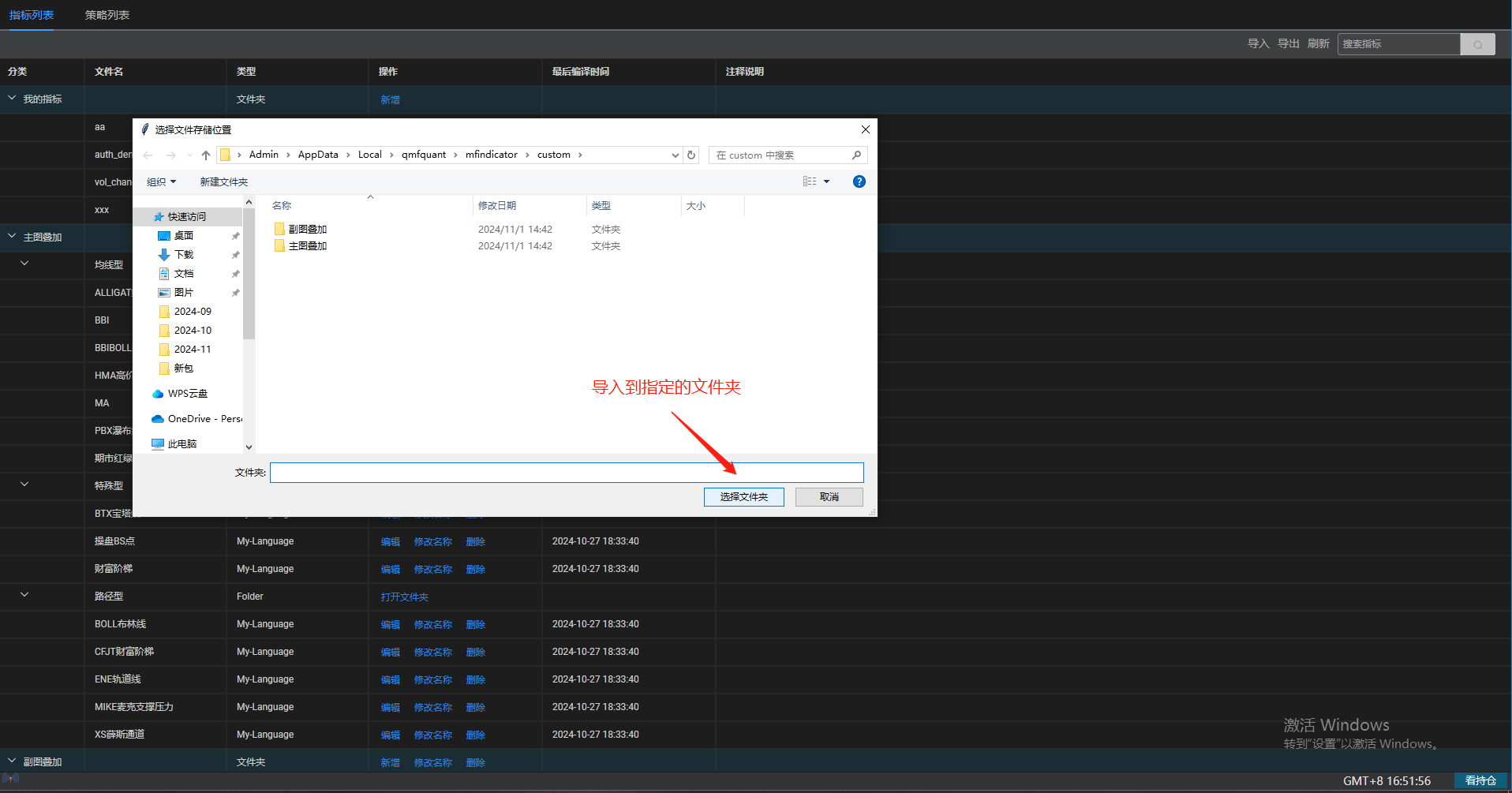
Task: Open the file dialog help icon
Action: point(859,181)
